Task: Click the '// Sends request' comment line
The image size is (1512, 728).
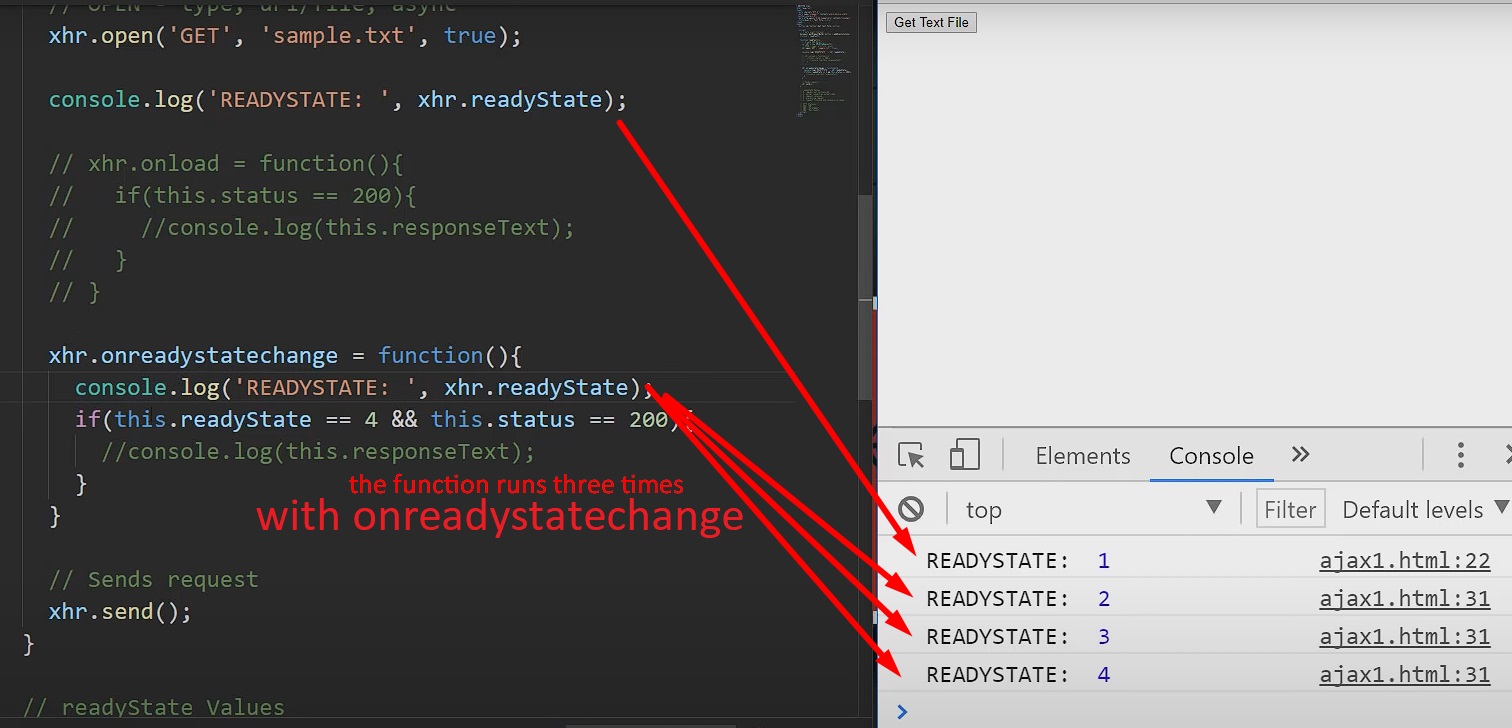Action: (153, 579)
